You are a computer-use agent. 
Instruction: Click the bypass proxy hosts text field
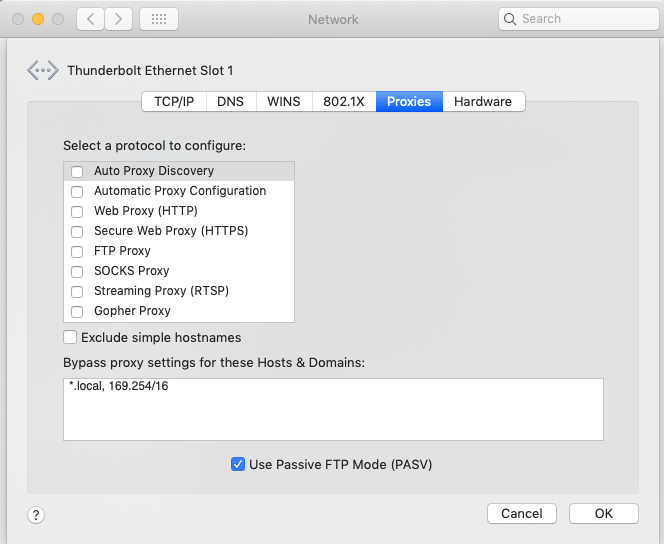coord(333,409)
